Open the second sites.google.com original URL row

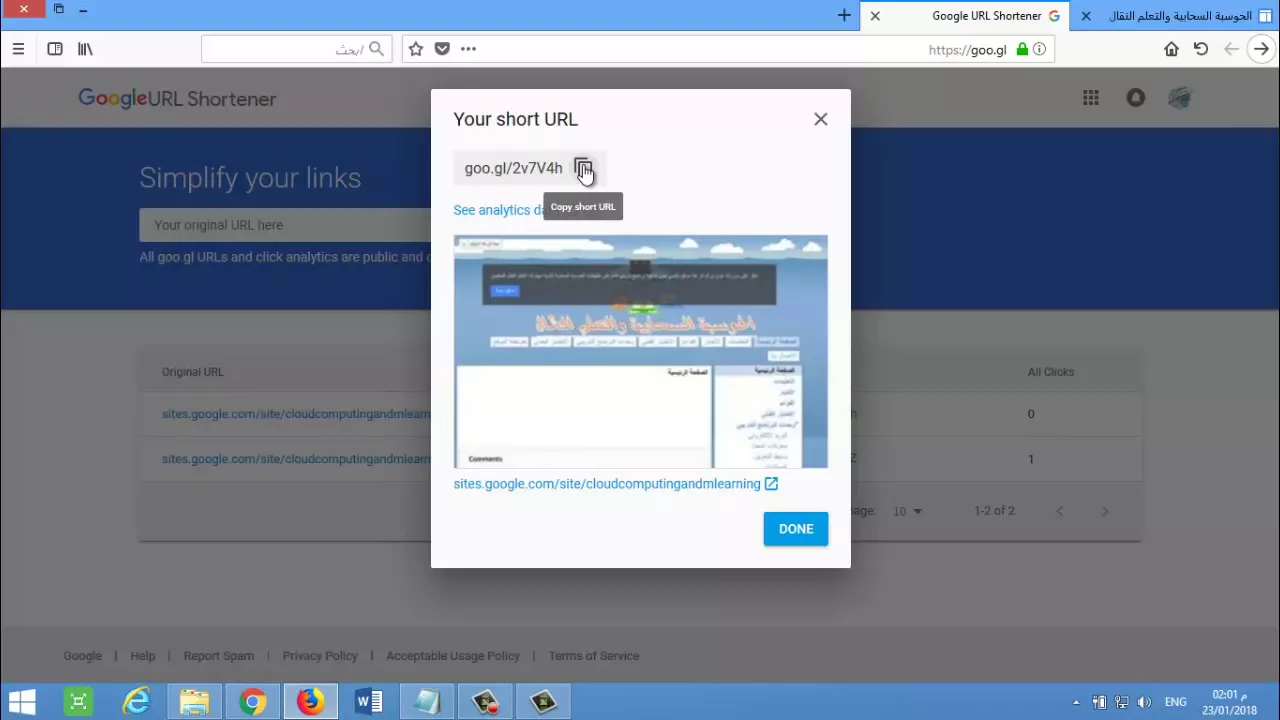click(296, 459)
